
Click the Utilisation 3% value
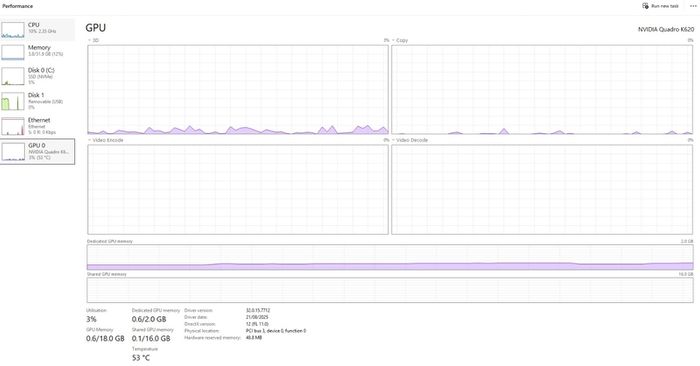[91, 319]
